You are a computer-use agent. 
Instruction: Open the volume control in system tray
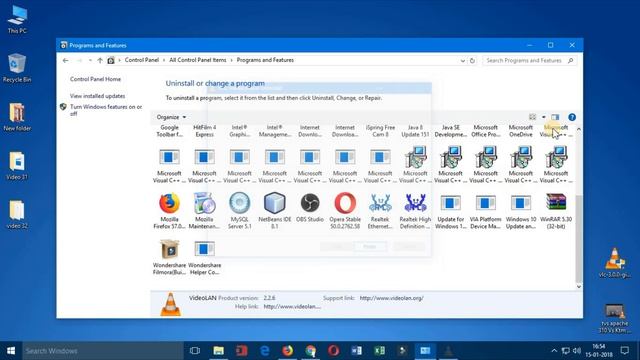(x=577, y=351)
